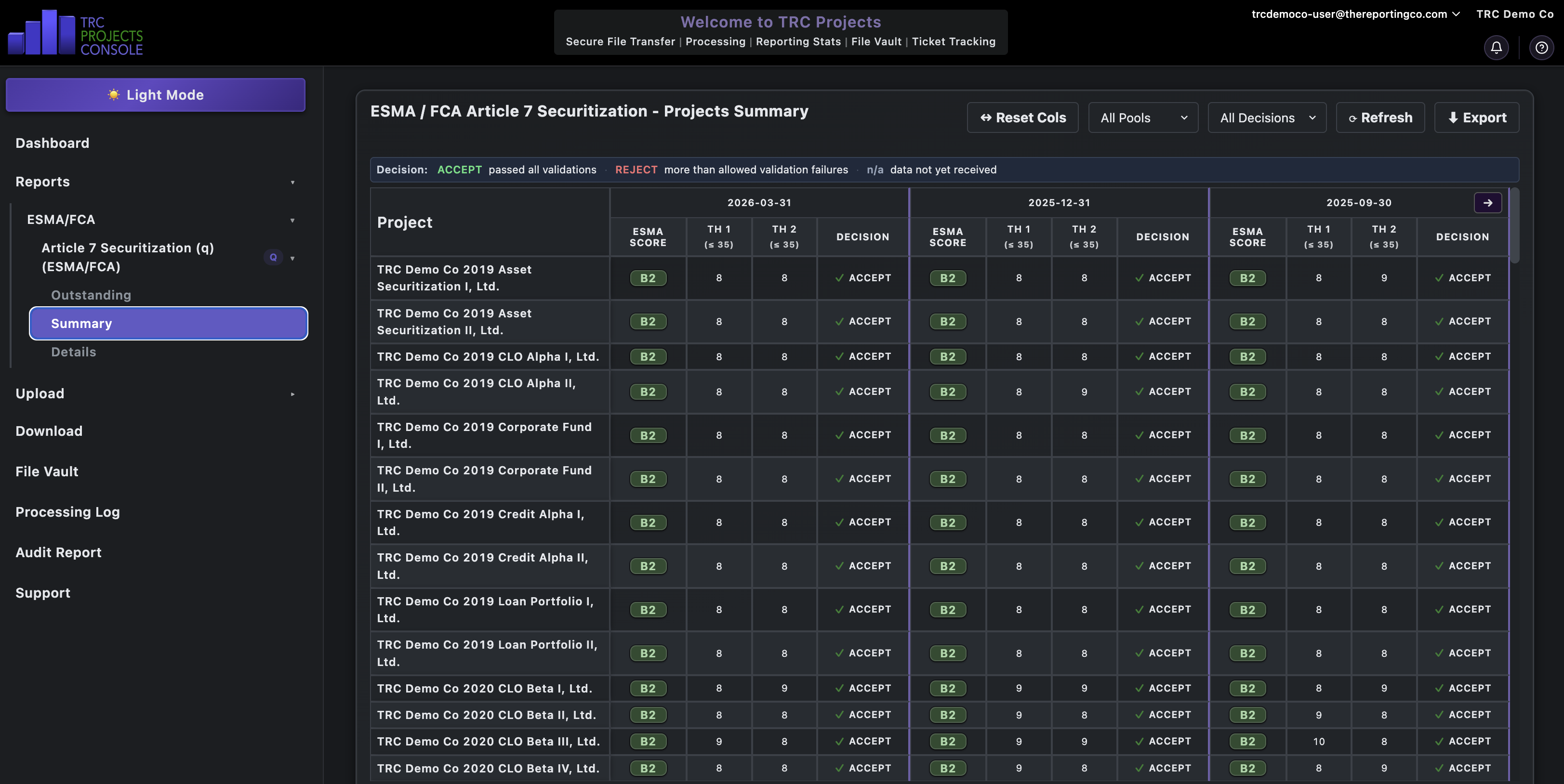Screen dimensions: 1564x784
Task: Click the 2026-03-31 period header
Action: pyautogui.click(x=759, y=203)
